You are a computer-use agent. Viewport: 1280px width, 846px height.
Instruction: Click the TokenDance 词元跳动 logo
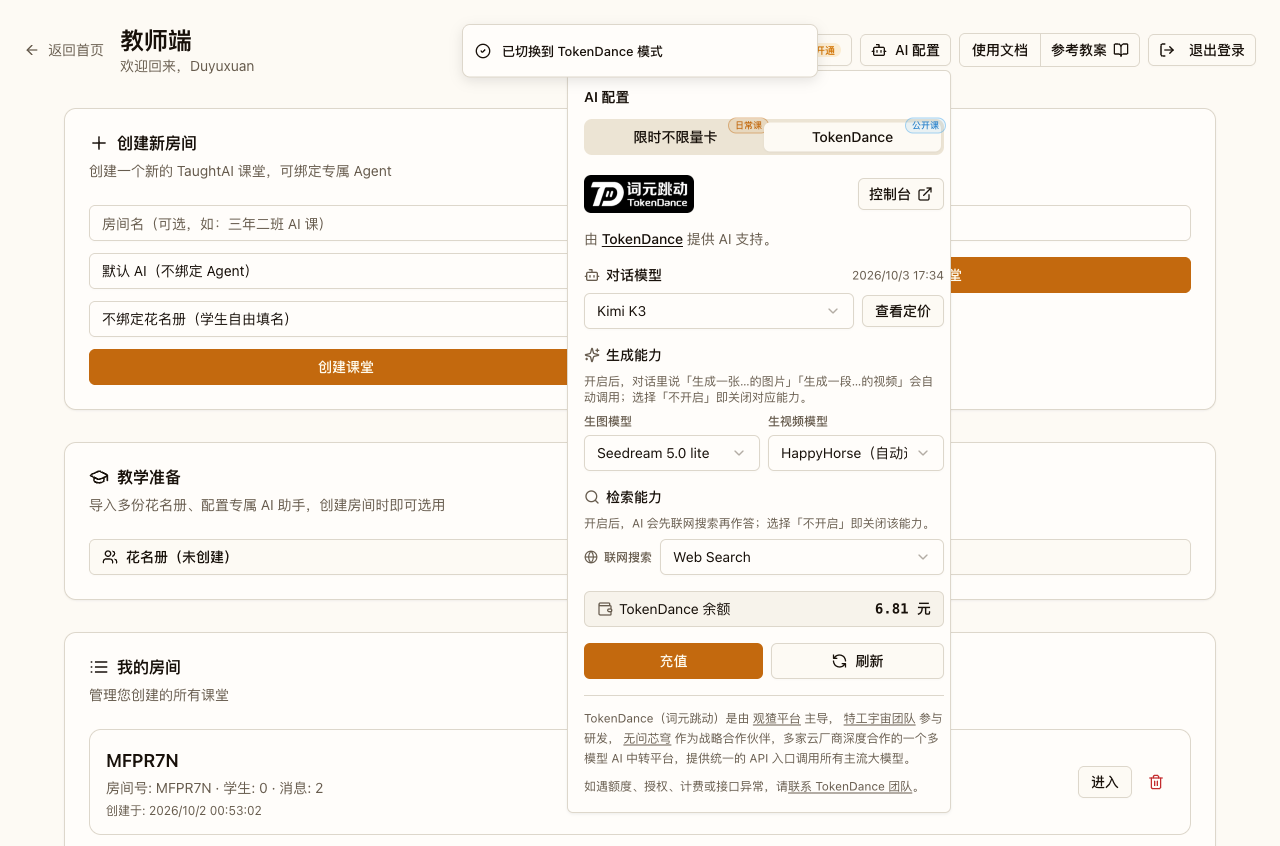(639, 194)
